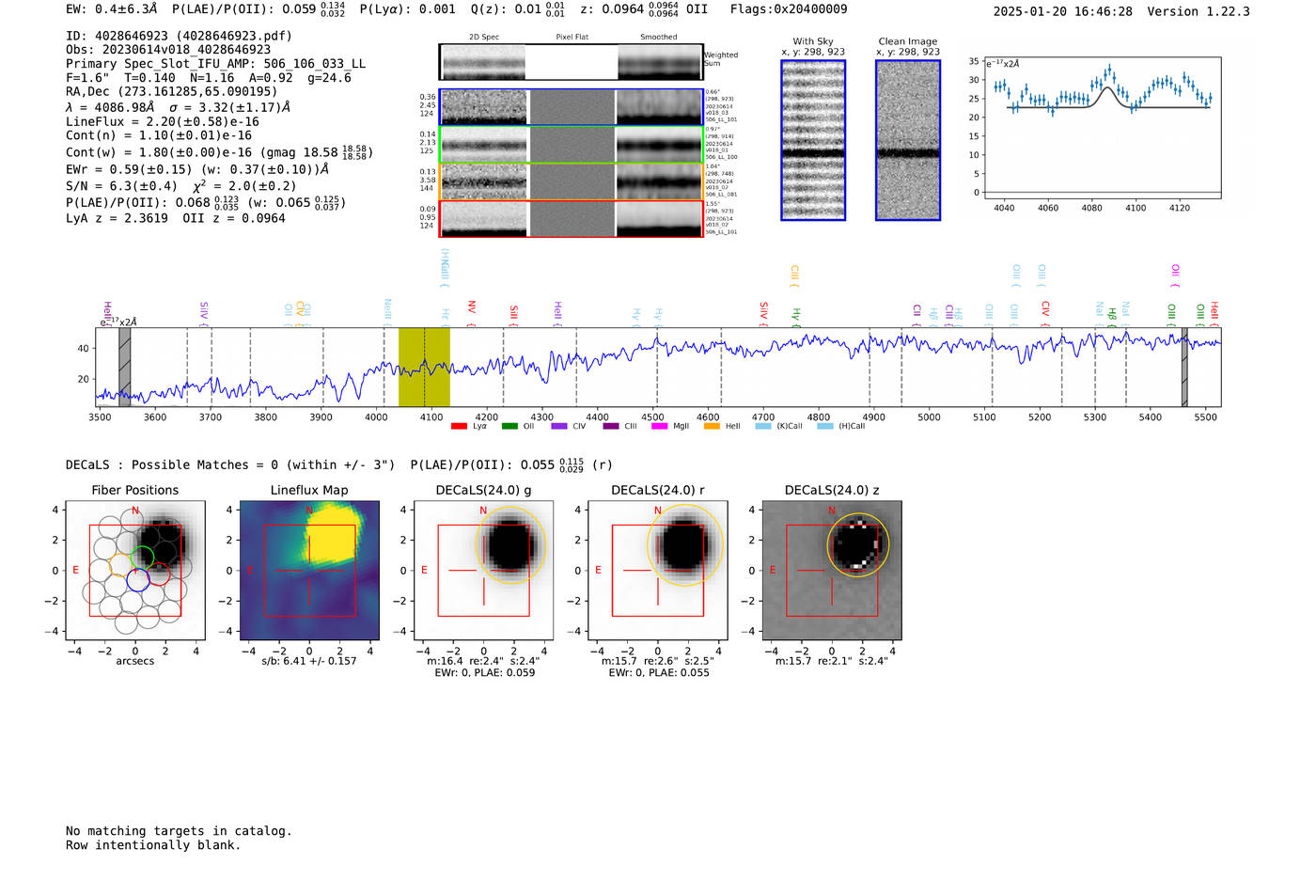The image size is (1316, 896).
Task: Open the DECaLS(24.0) z image
Action: pyautogui.click(x=832, y=571)
